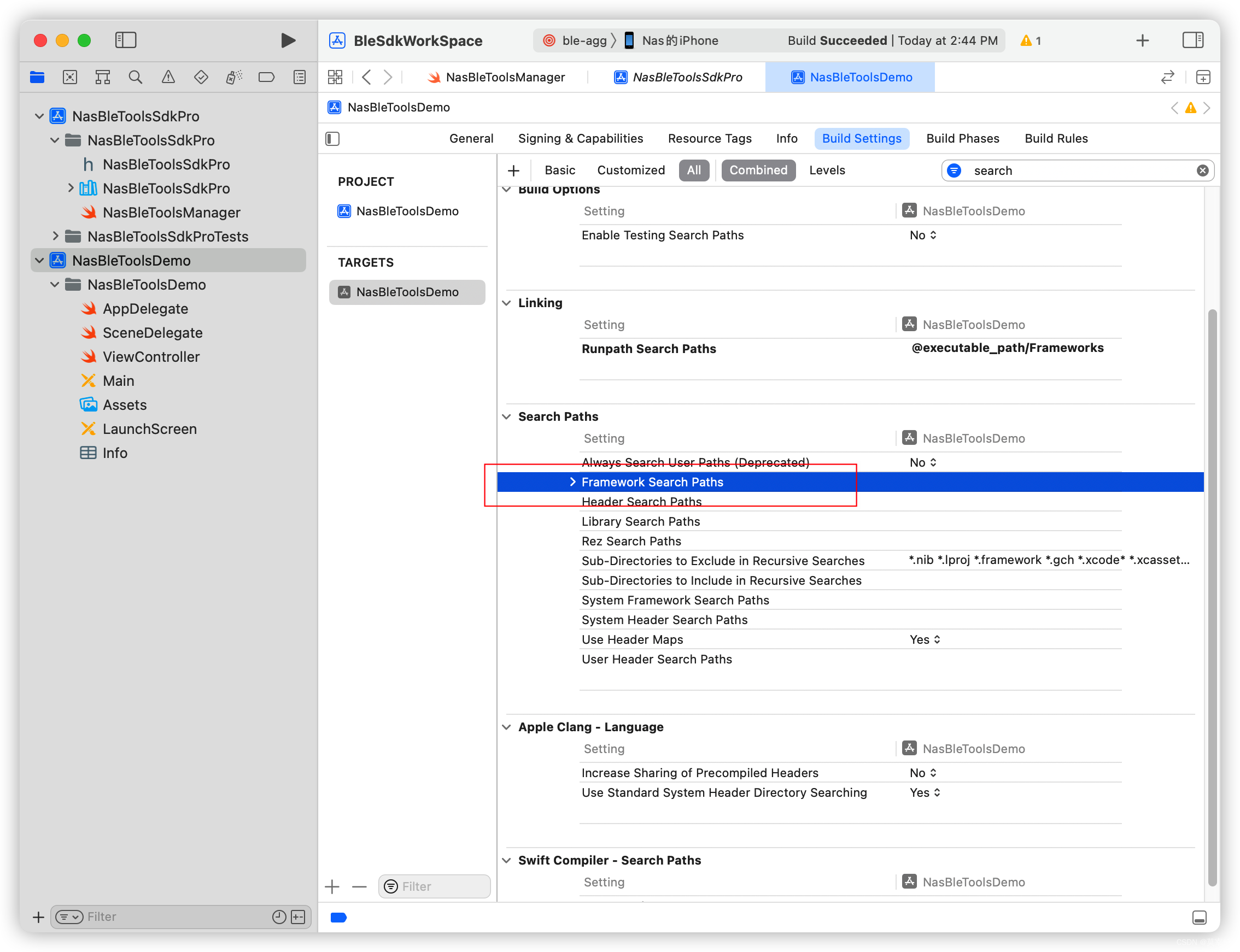Click the Run play button
The image size is (1240, 952).
(x=288, y=40)
